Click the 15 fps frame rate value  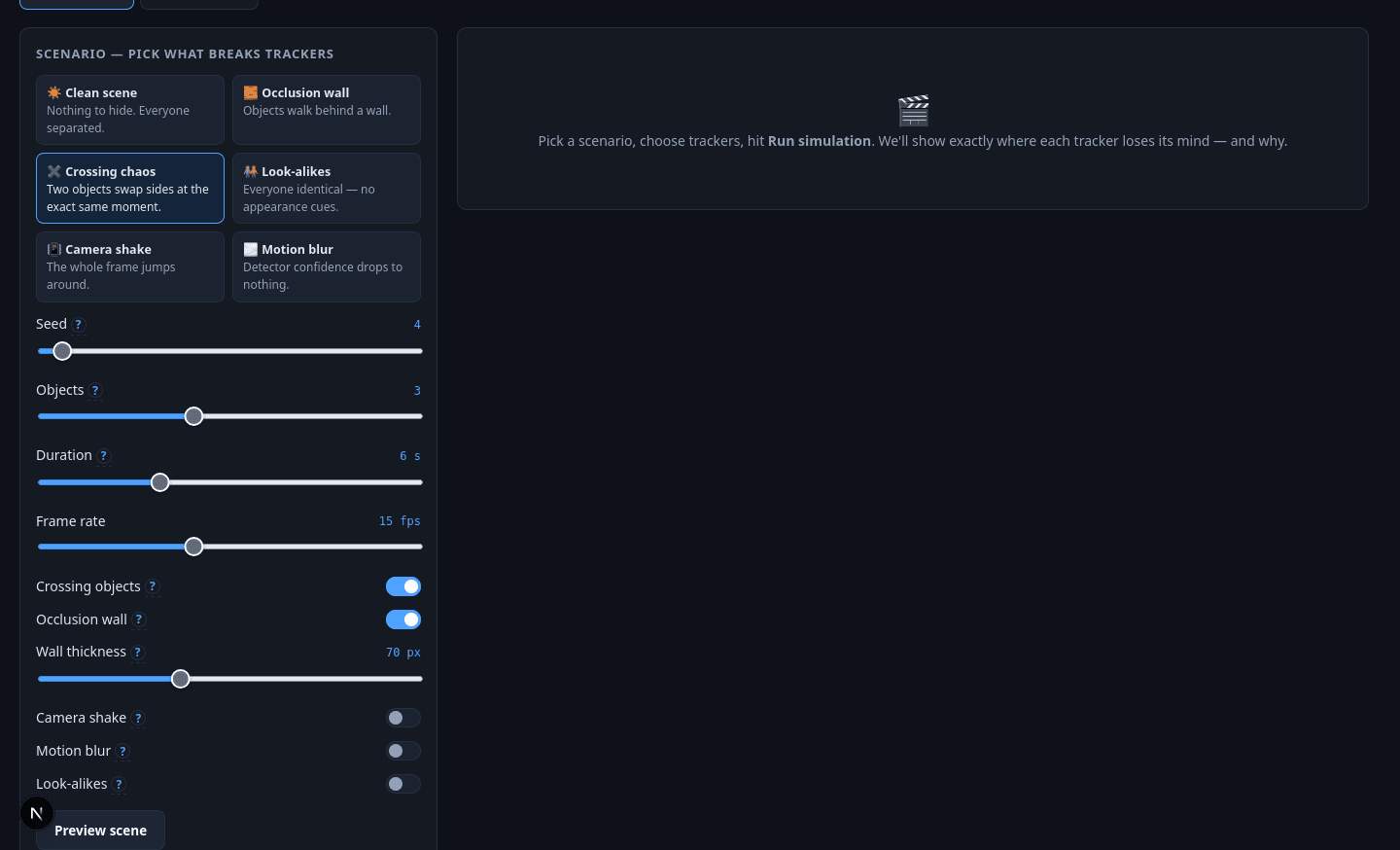click(400, 521)
